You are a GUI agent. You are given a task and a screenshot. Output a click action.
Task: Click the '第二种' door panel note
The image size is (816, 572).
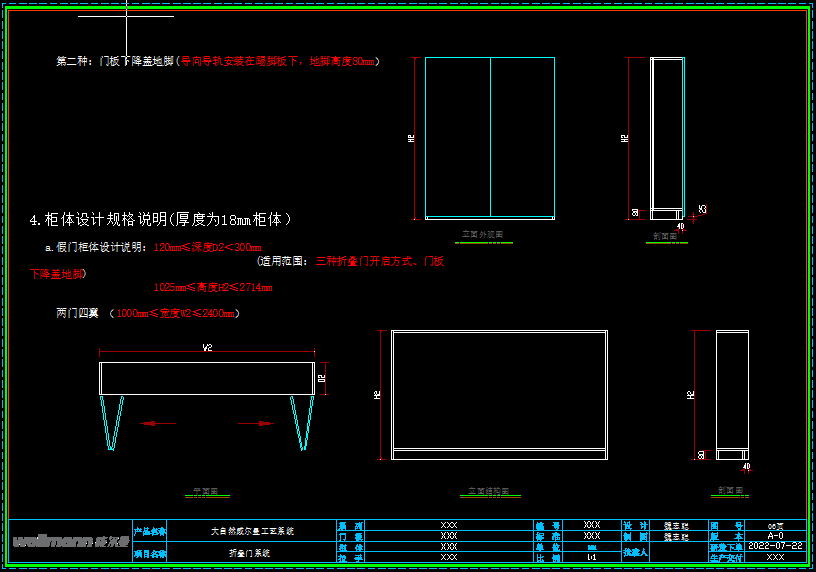tap(217, 62)
